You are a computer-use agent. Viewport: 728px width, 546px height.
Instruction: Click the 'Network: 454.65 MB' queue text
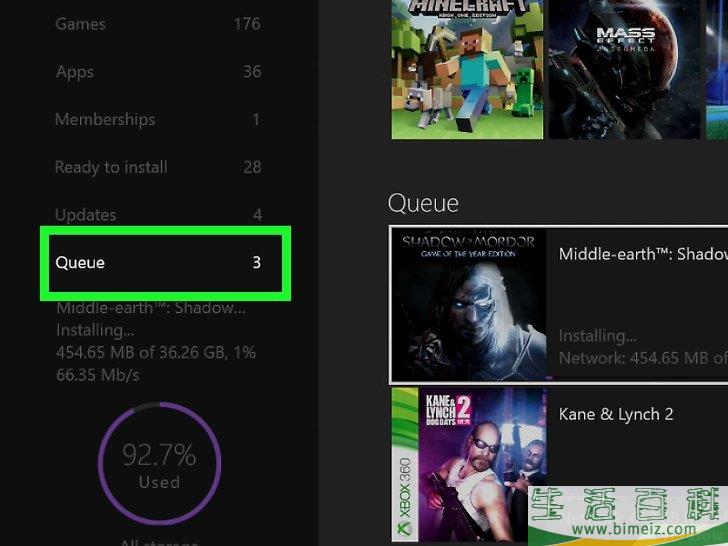[x=643, y=358]
